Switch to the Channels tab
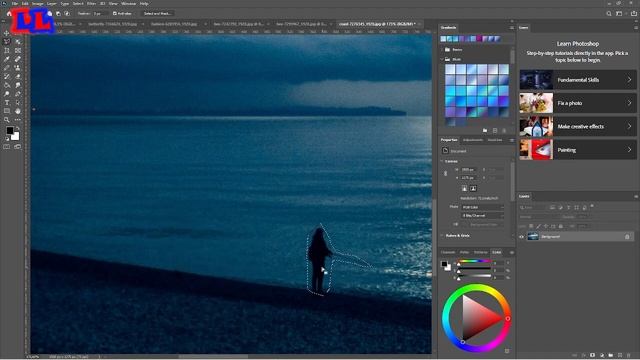Image resolution: width=640 pixels, height=360 pixels. click(x=448, y=252)
